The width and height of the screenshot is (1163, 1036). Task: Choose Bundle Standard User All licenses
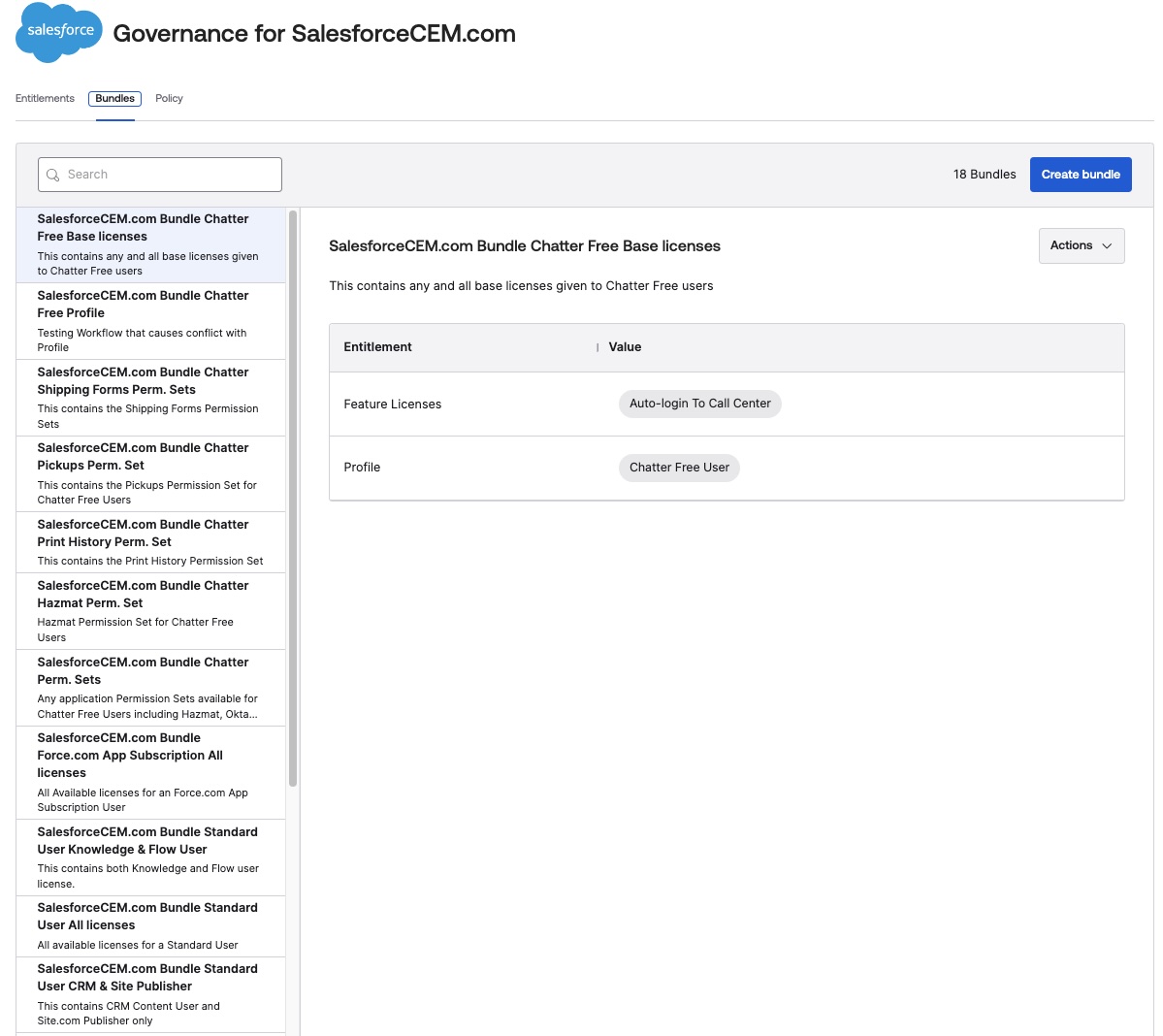[150, 926]
